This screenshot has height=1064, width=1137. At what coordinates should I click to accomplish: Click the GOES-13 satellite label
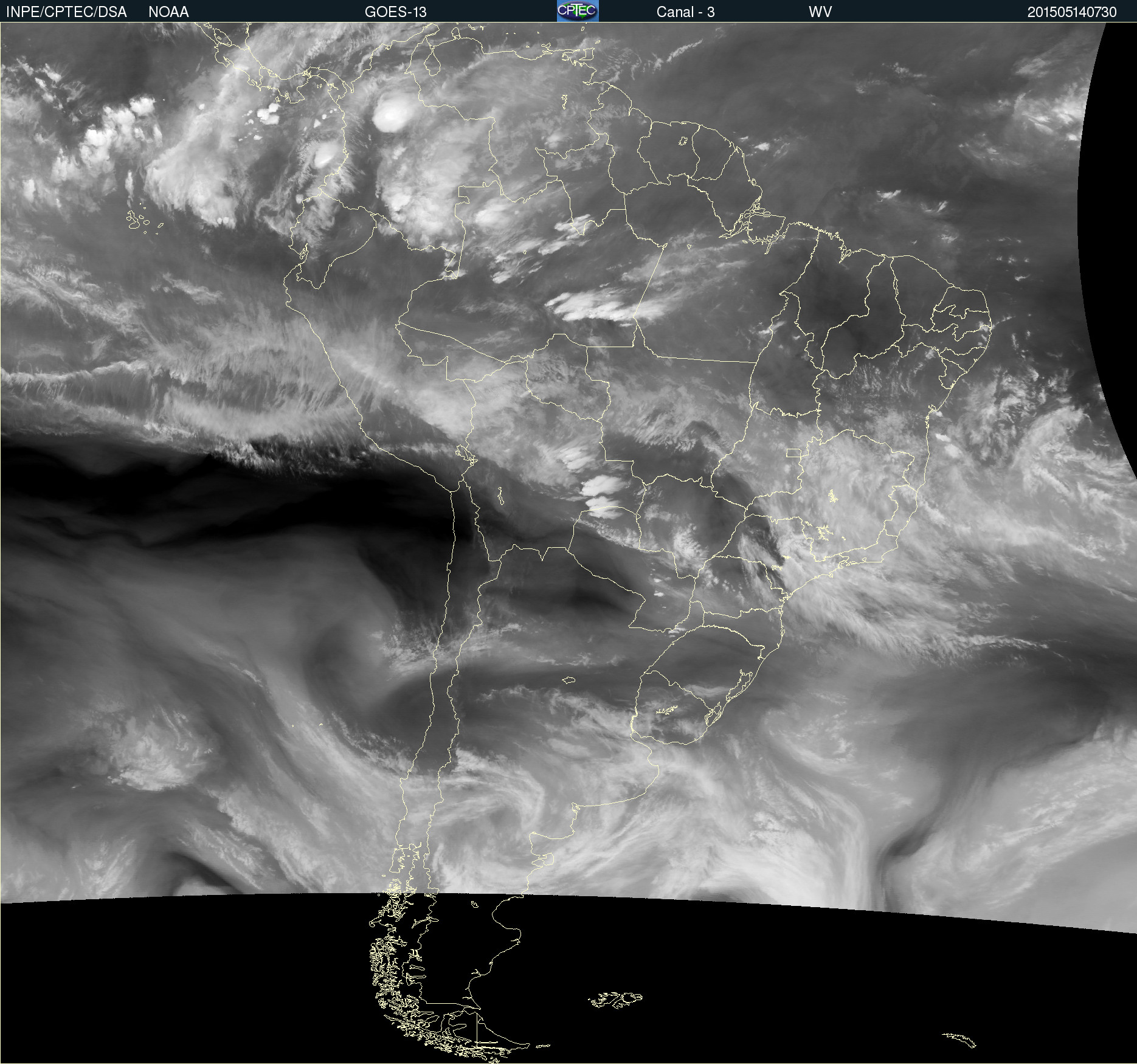(x=395, y=12)
